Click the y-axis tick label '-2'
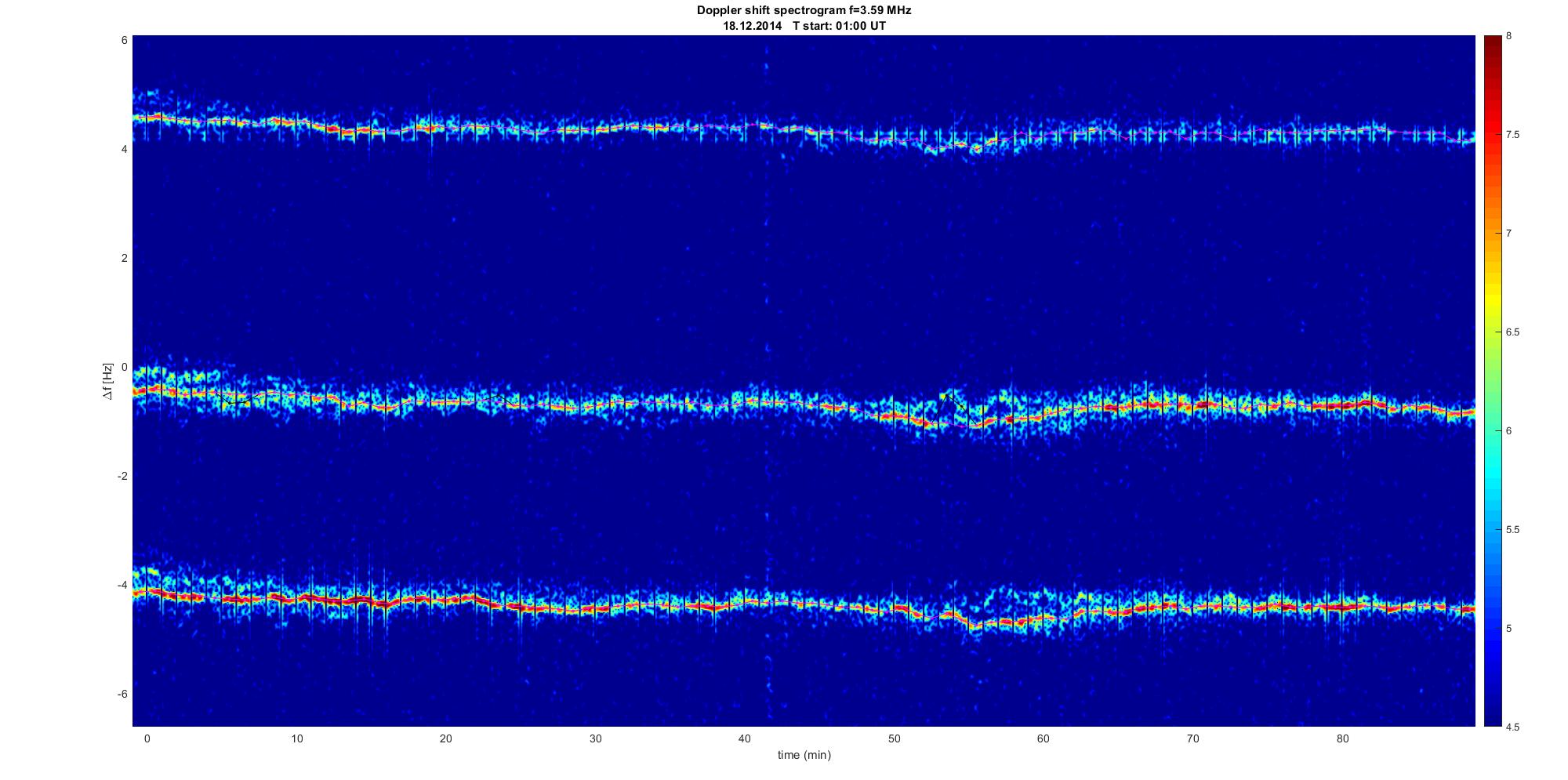1568x780 pixels. coord(122,477)
